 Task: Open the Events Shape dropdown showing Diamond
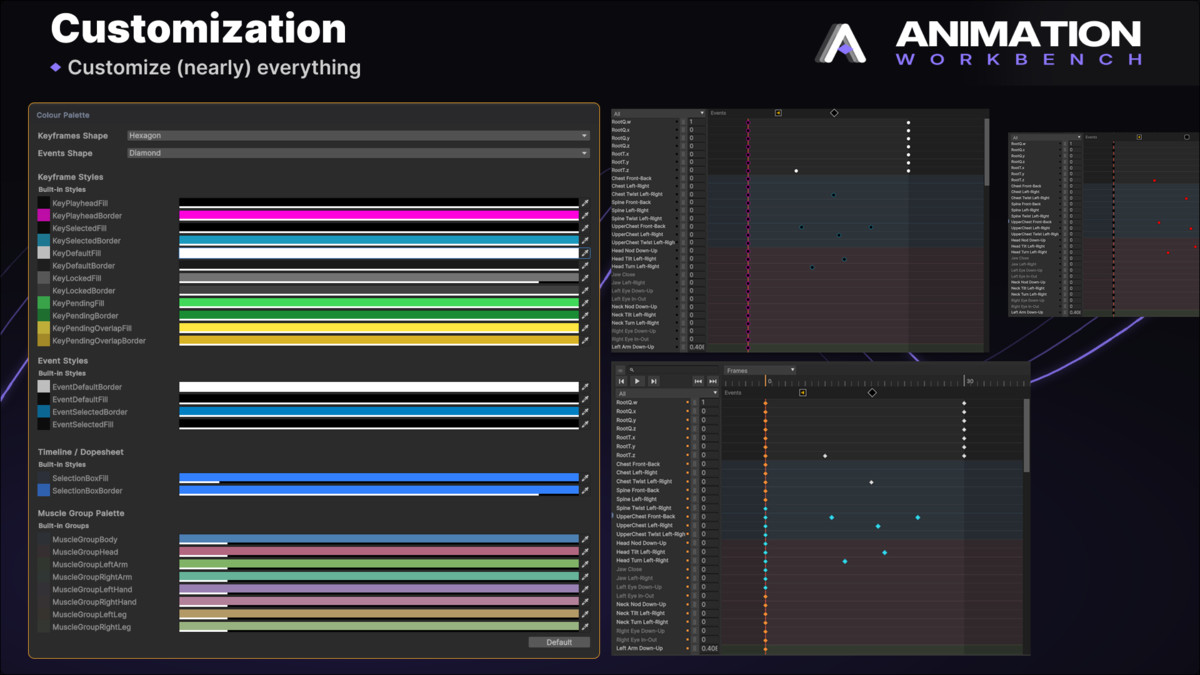pos(358,153)
